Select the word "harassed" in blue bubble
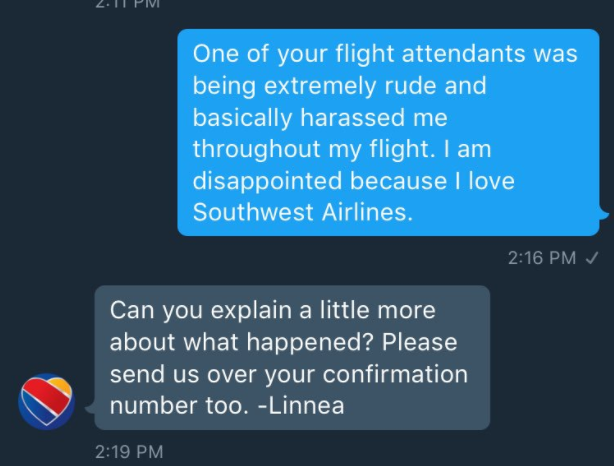The image size is (614, 466). coord(352,117)
